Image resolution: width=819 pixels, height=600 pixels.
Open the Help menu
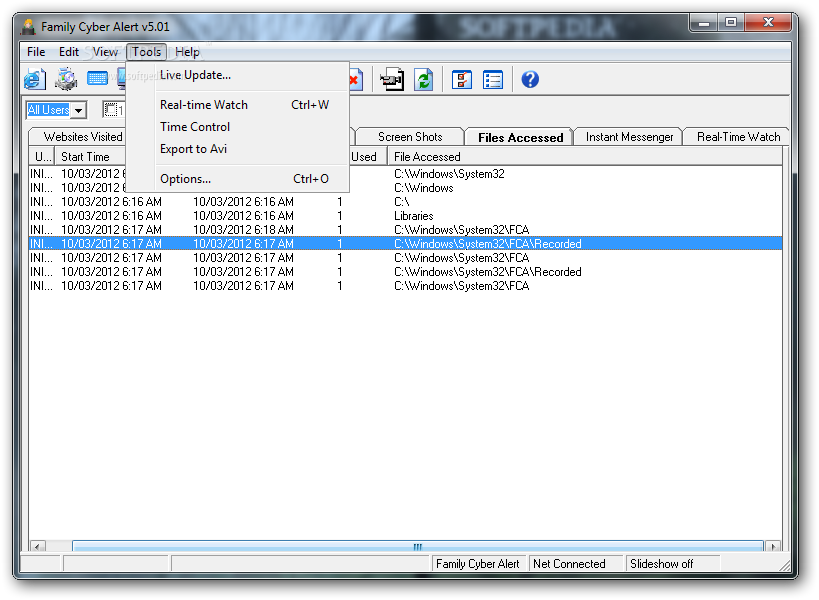[187, 52]
